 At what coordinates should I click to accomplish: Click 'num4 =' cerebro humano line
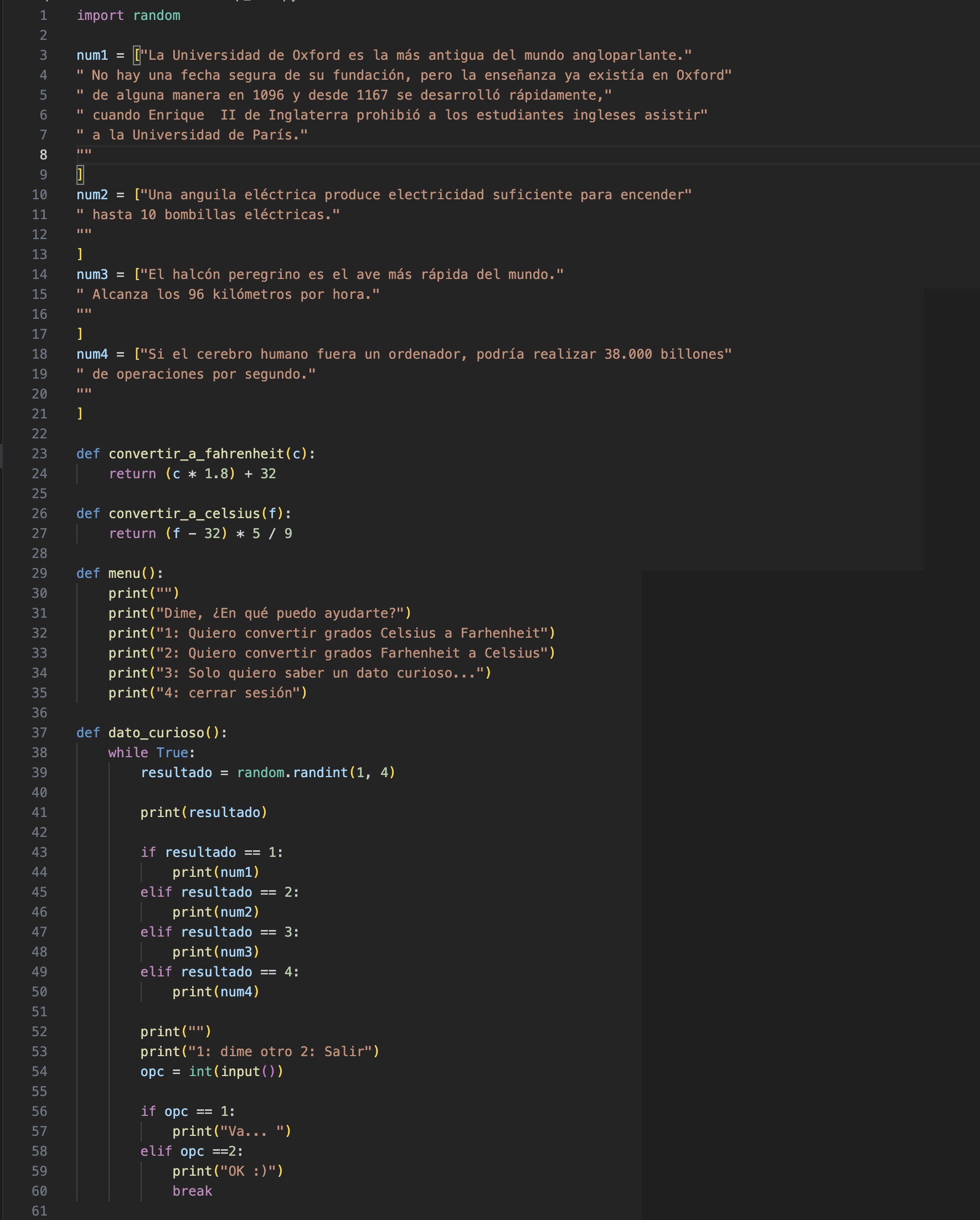click(404, 354)
